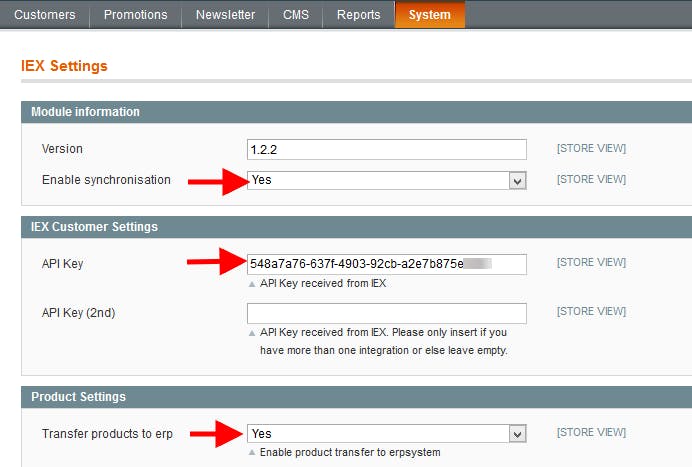Click the IEX Settings page heading
This screenshot has height=467, width=692.
click(64, 66)
